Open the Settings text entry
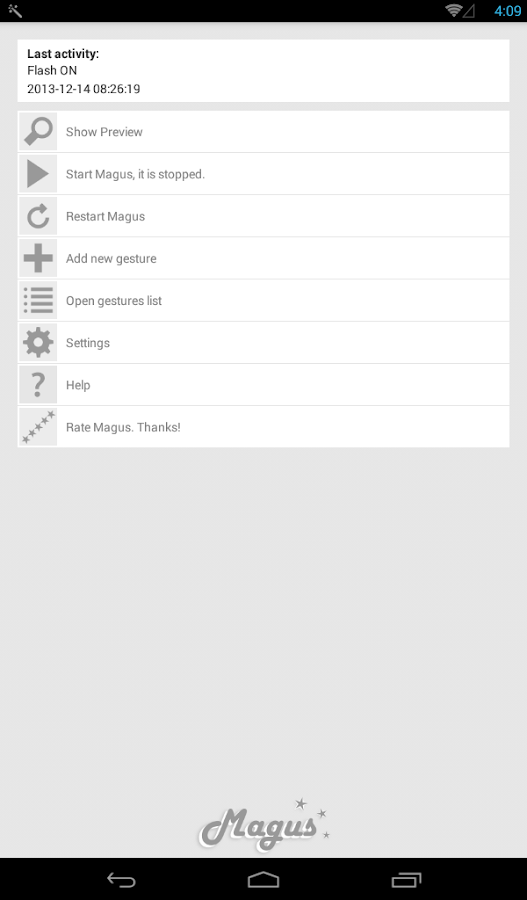Image resolution: width=527 pixels, height=900 pixels. (87, 343)
